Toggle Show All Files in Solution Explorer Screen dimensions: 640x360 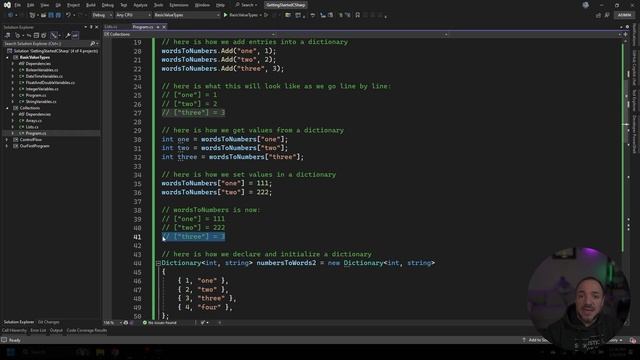(x=43, y=36)
